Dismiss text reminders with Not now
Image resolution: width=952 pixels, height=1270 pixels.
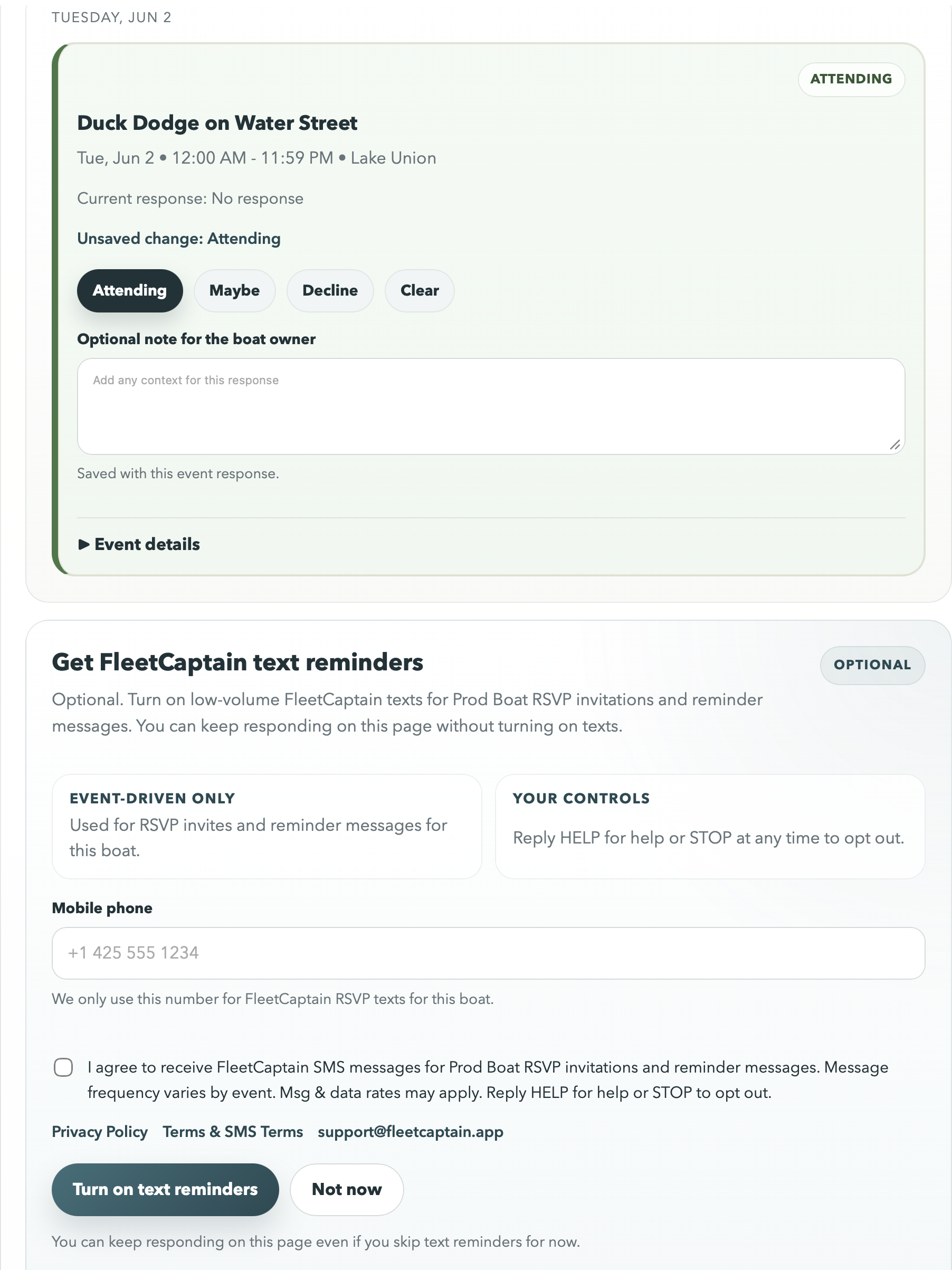[x=347, y=1189]
